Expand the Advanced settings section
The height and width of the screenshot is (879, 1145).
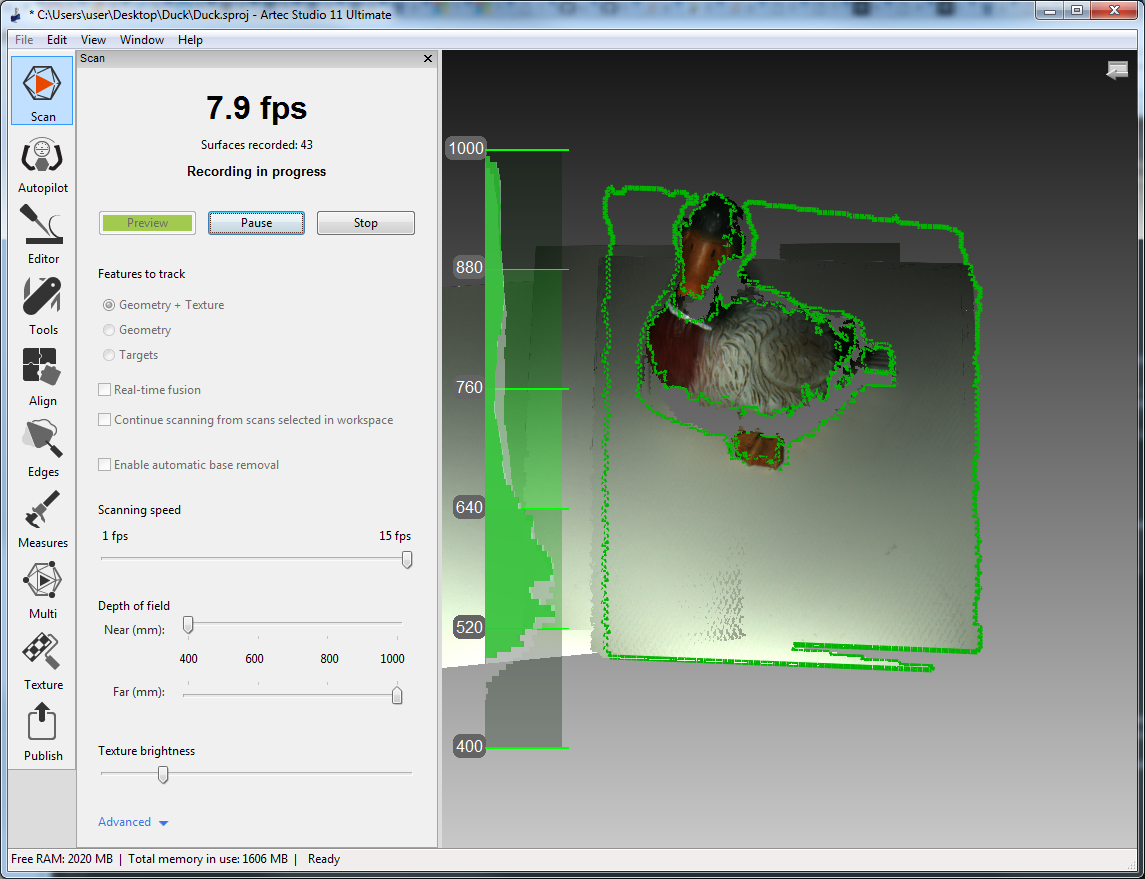134,822
